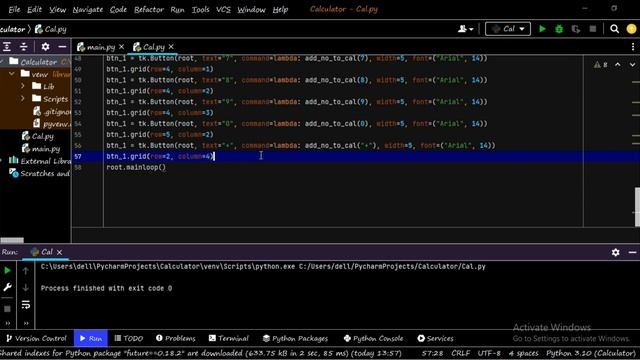
Task: Change the UTF-8 file encoding
Action: [x=489, y=353]
